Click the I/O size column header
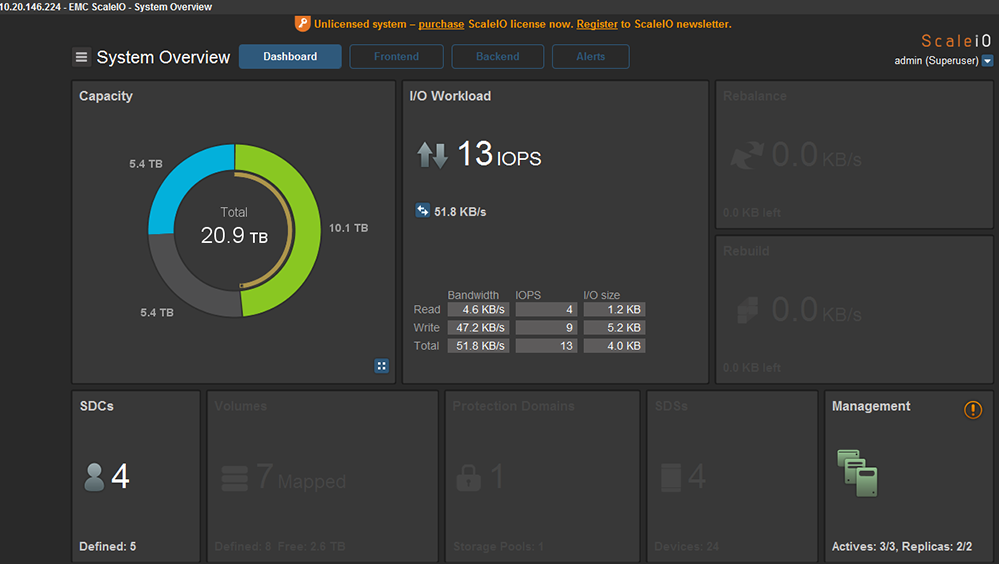The height and width of the screenshot is (564, 999). 601,295
